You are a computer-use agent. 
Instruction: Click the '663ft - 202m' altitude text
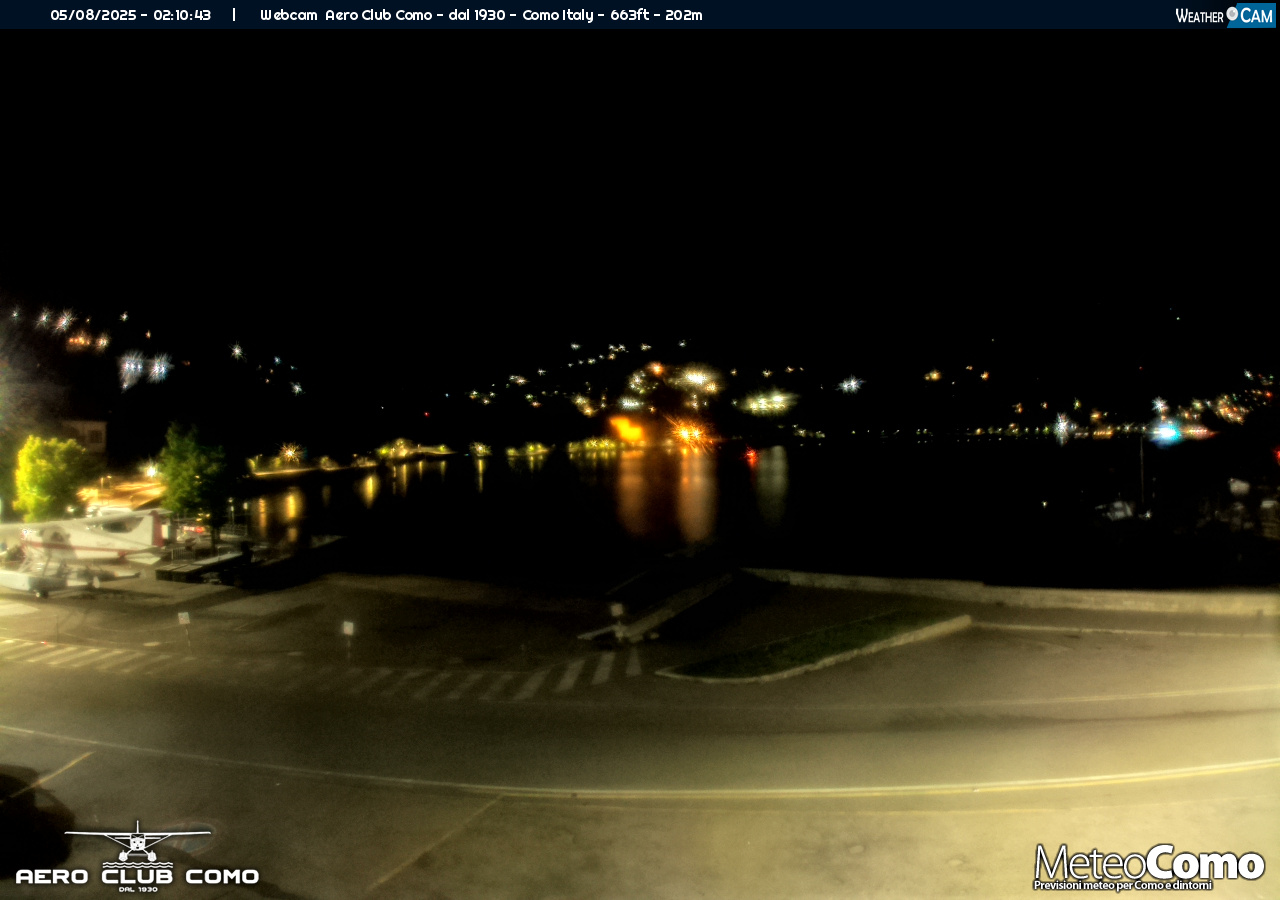[x=656, y=15]
